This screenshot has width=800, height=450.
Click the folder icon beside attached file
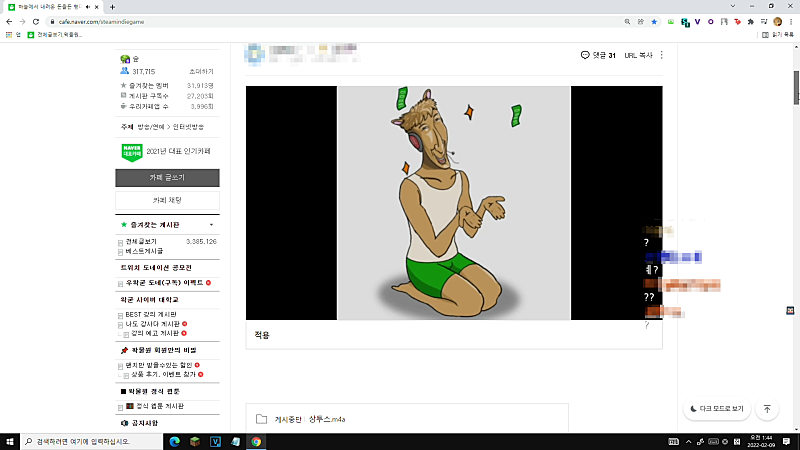click(x=261, y=419)
